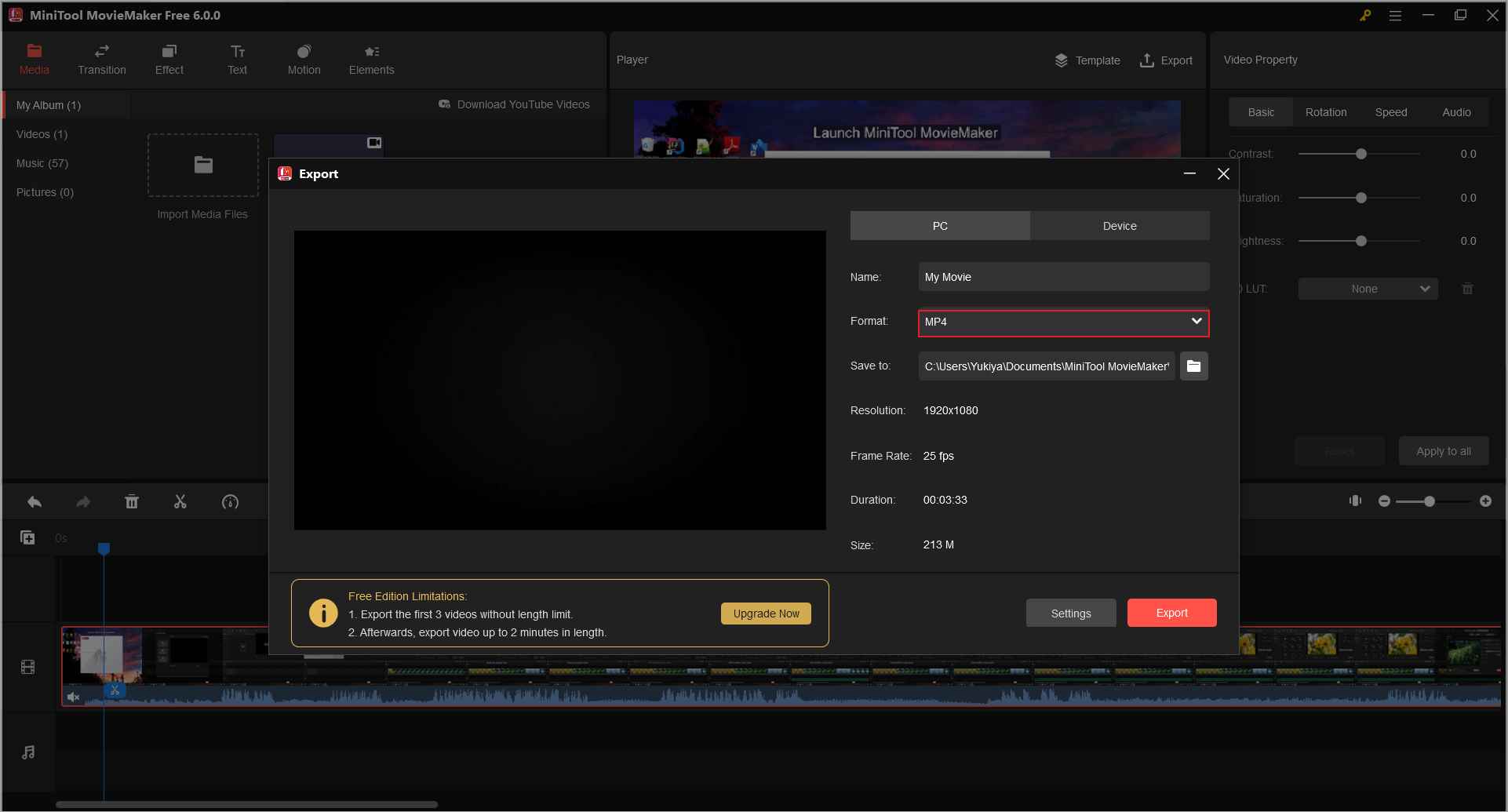
Task: Click the Name field containing My Movie
Action: 1064,277
